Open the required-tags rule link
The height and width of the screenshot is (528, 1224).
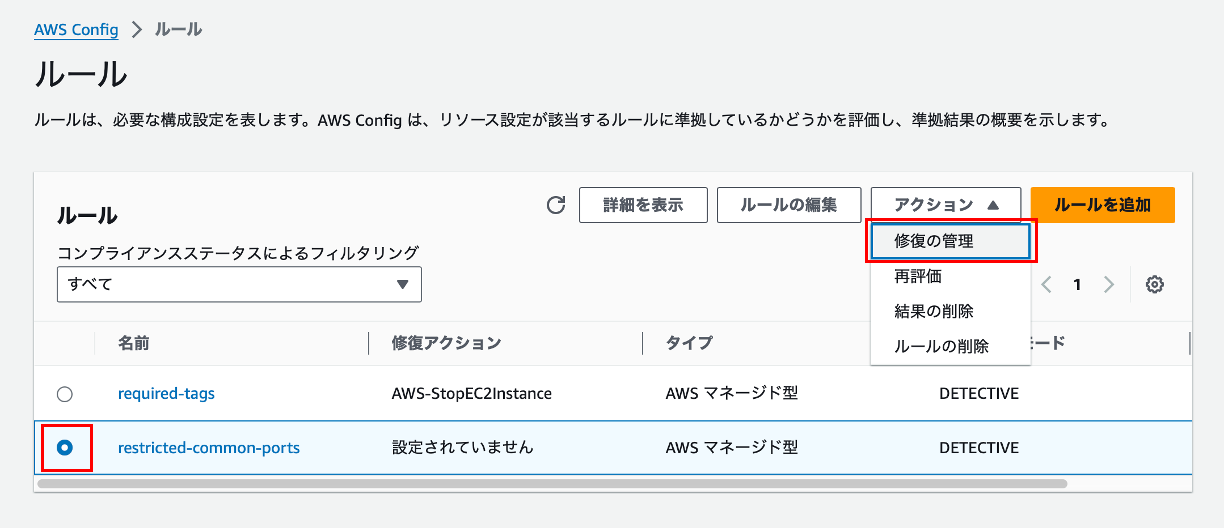click(x=166, y=394)
